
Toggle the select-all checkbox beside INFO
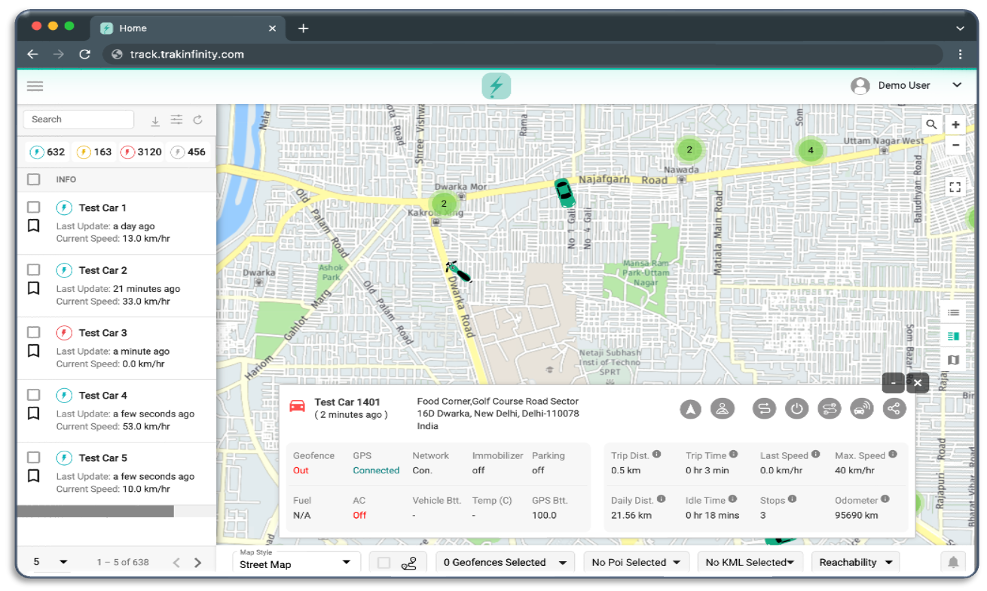[34, 179]
